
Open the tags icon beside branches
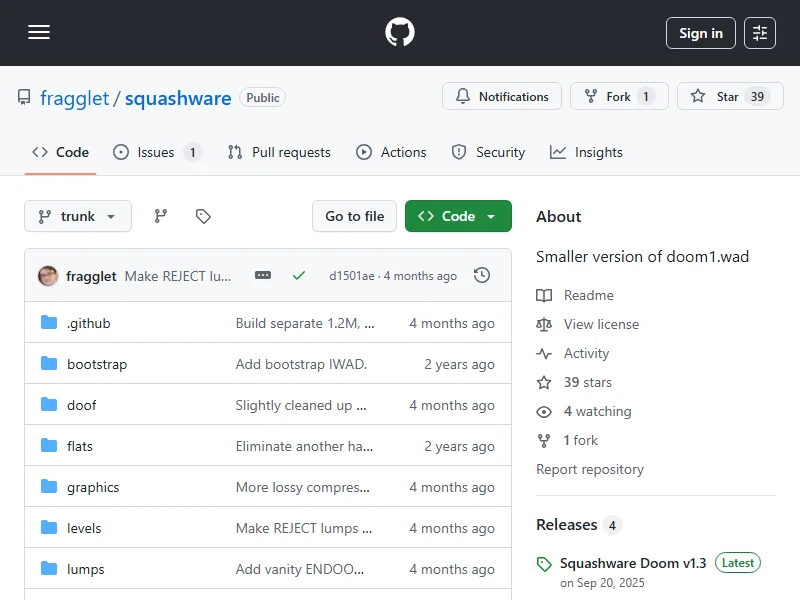[x=203, y=216]
